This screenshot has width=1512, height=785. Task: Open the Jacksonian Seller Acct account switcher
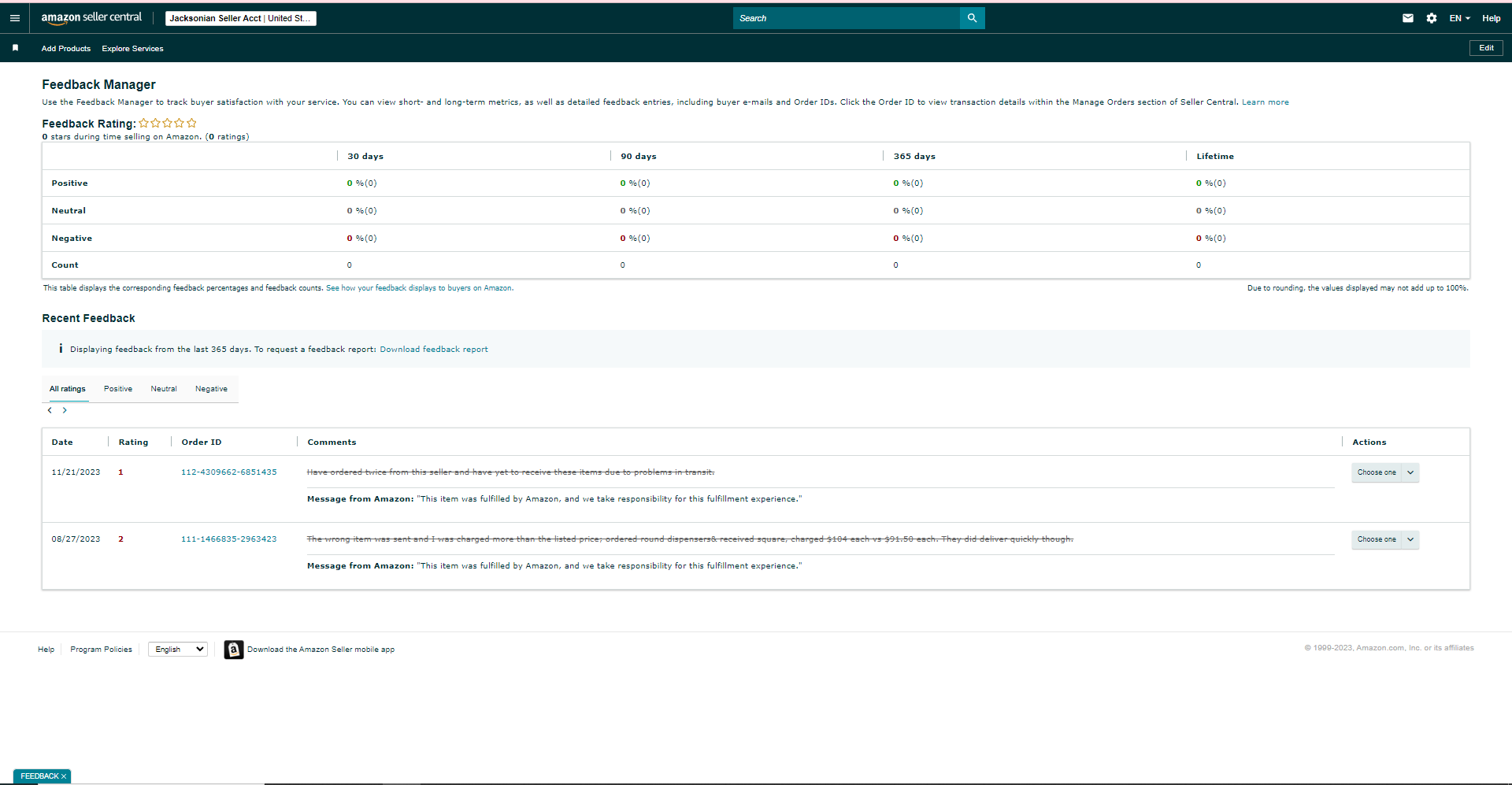tap(240, 18)
